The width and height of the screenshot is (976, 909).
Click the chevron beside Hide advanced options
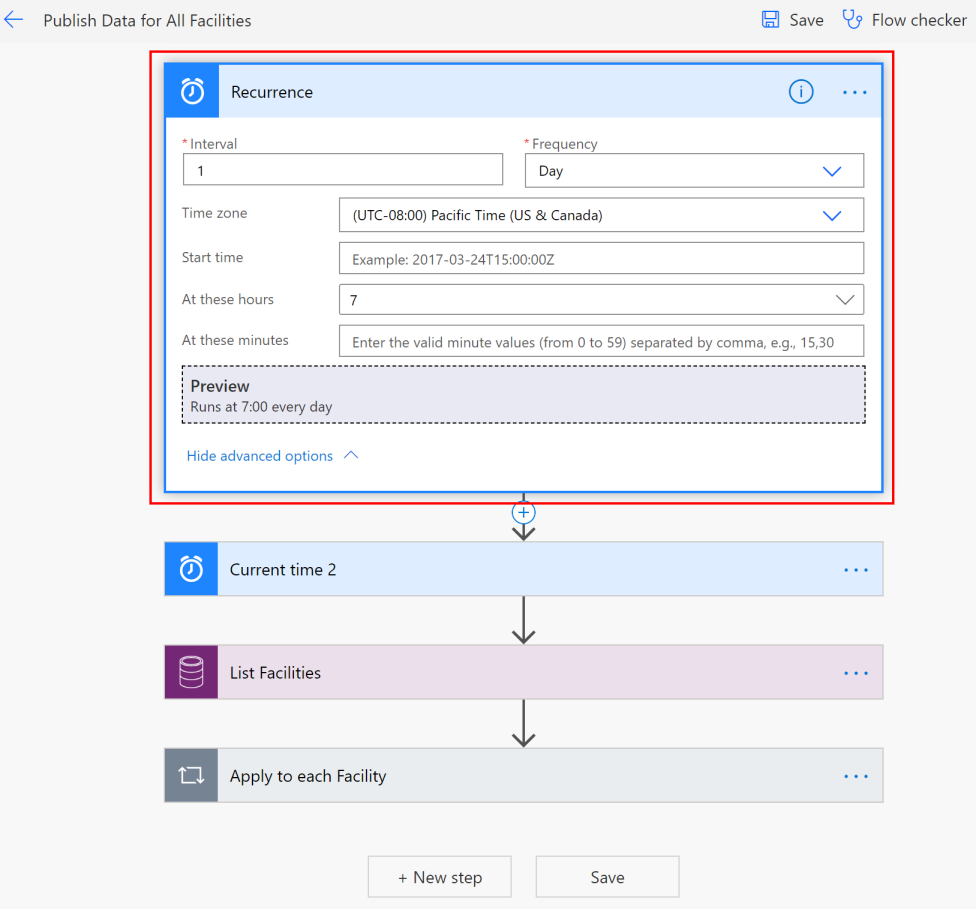[351, 455]
